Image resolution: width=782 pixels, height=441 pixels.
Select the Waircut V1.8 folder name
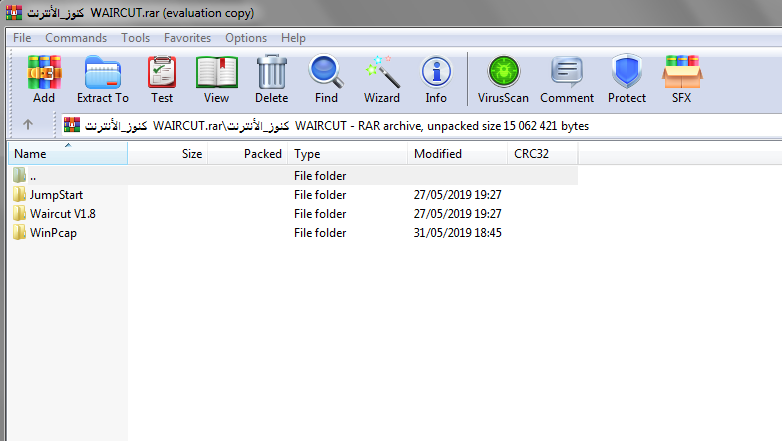63,214
